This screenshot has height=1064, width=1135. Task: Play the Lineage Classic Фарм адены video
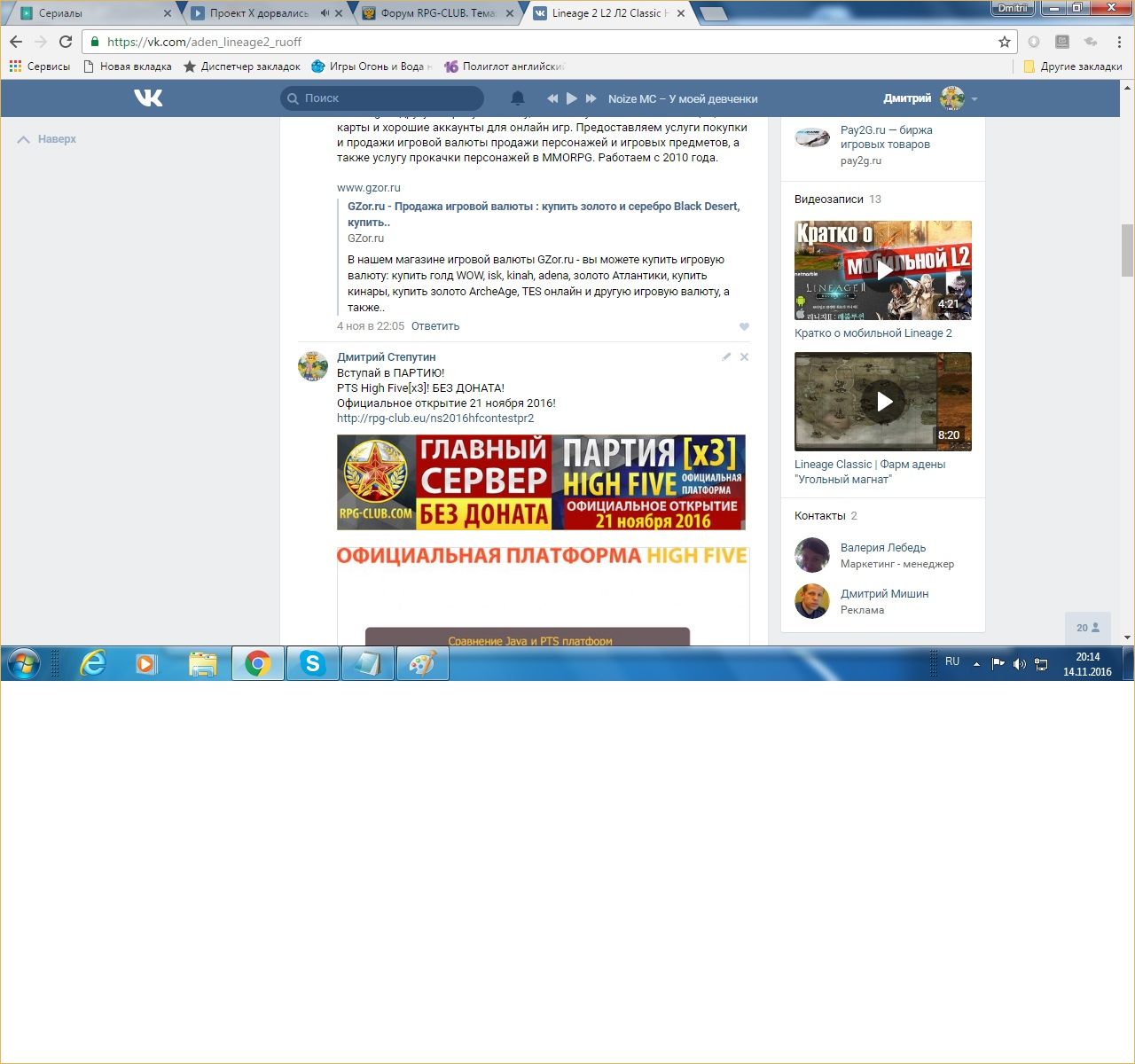(x=883, y=402)
